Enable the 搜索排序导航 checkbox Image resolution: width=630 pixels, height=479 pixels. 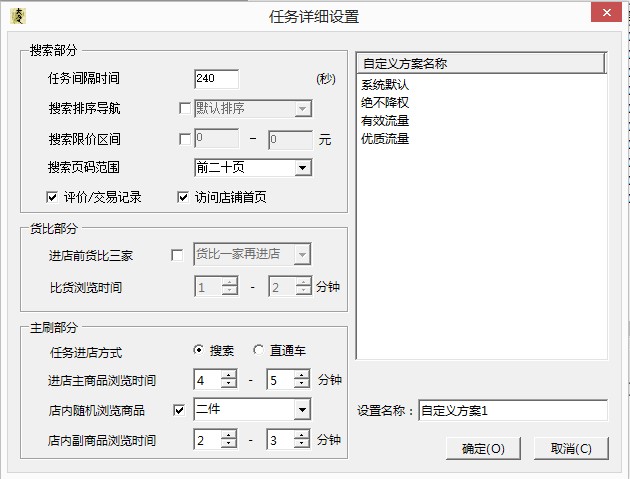point(184,108)
